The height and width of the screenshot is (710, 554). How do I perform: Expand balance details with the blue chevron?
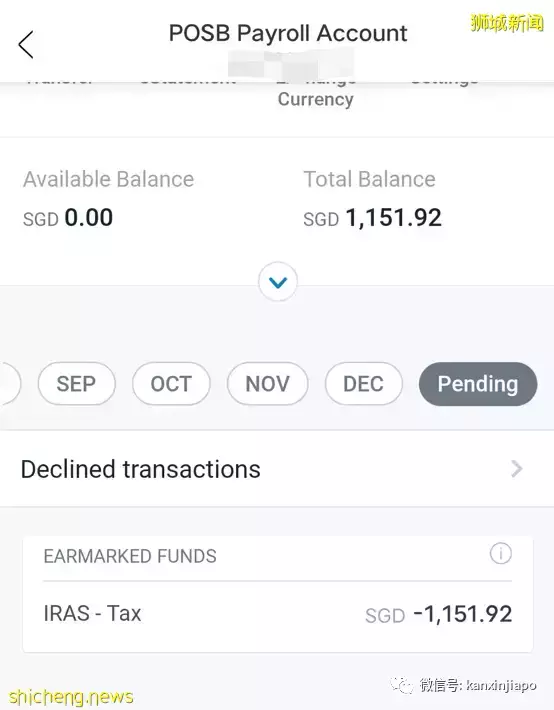pyautogui.click(x=278, y=282)
